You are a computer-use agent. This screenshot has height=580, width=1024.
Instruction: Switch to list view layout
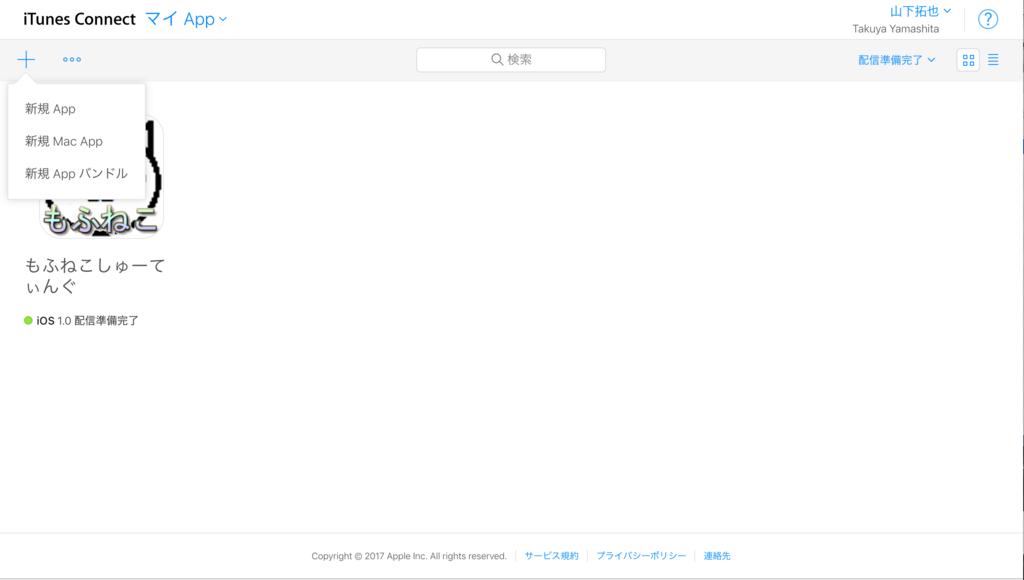(993, 60)
